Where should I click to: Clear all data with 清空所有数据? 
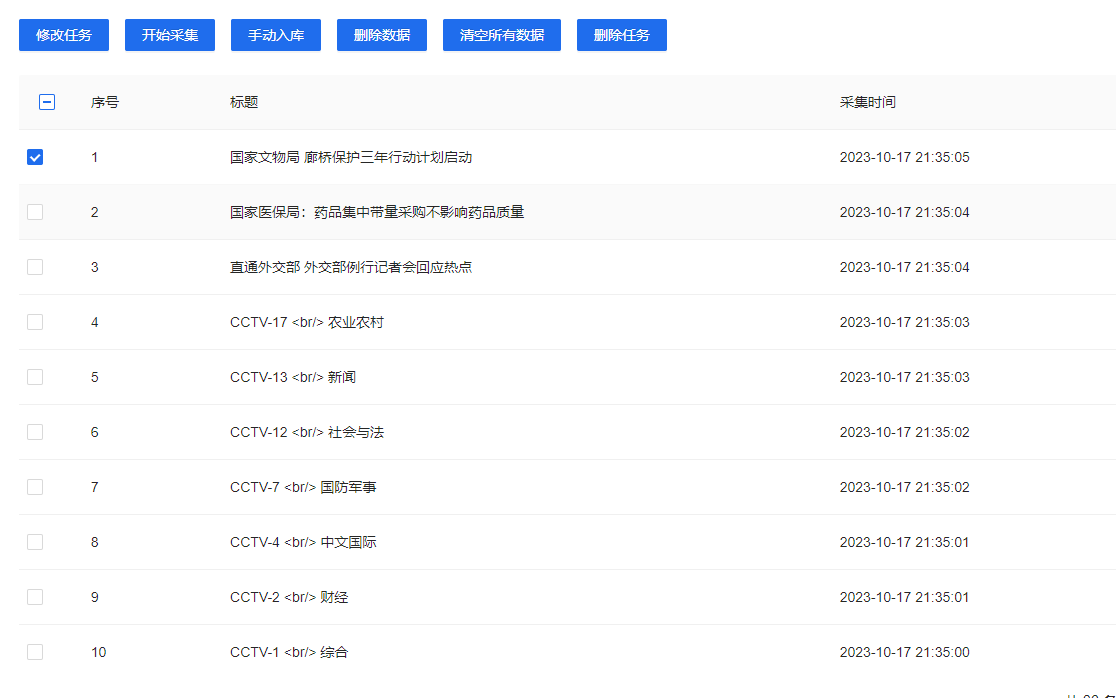point(502,35)
